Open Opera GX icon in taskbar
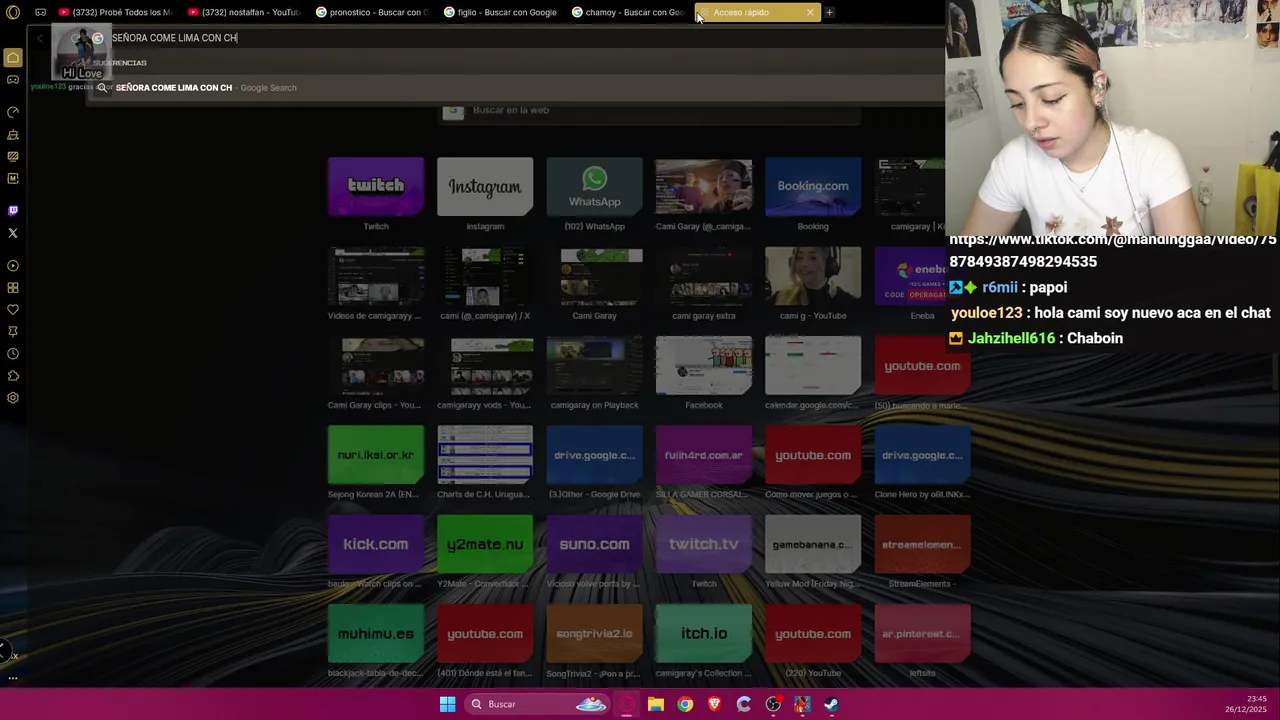 click(626, 704)
